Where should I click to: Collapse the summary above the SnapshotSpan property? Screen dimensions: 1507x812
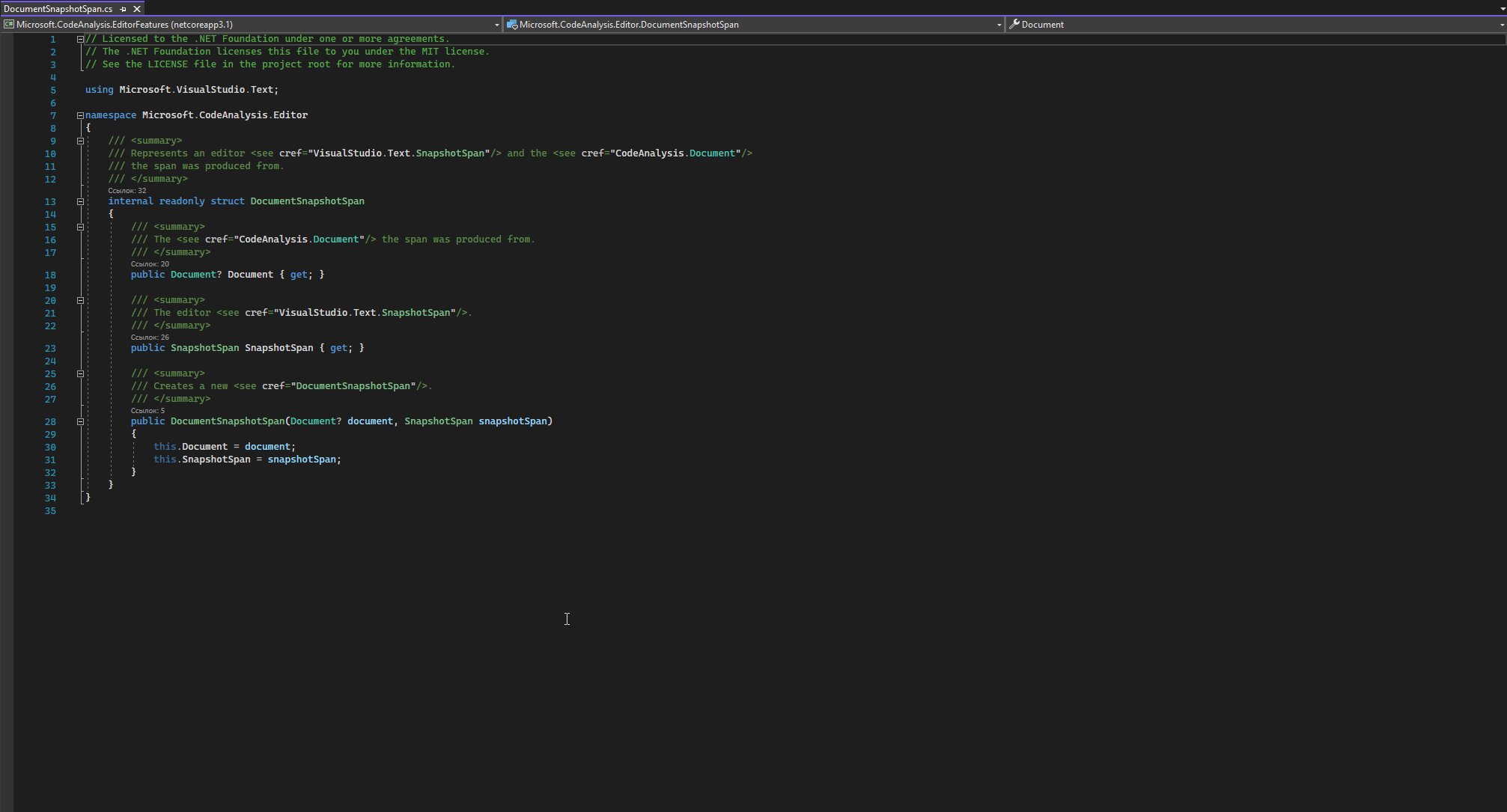click(x=79, y=299)
